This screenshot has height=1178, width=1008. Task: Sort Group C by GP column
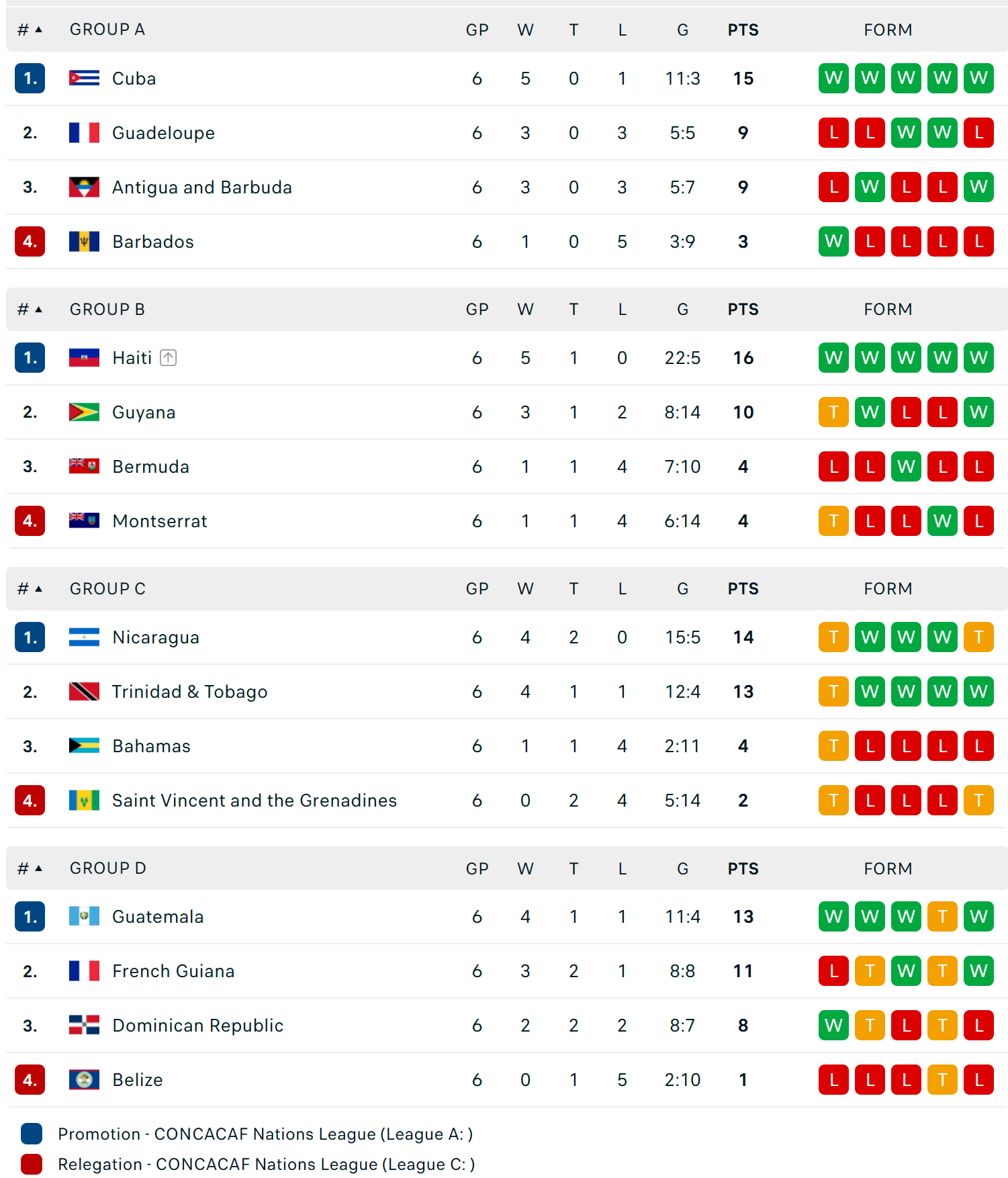477,589
